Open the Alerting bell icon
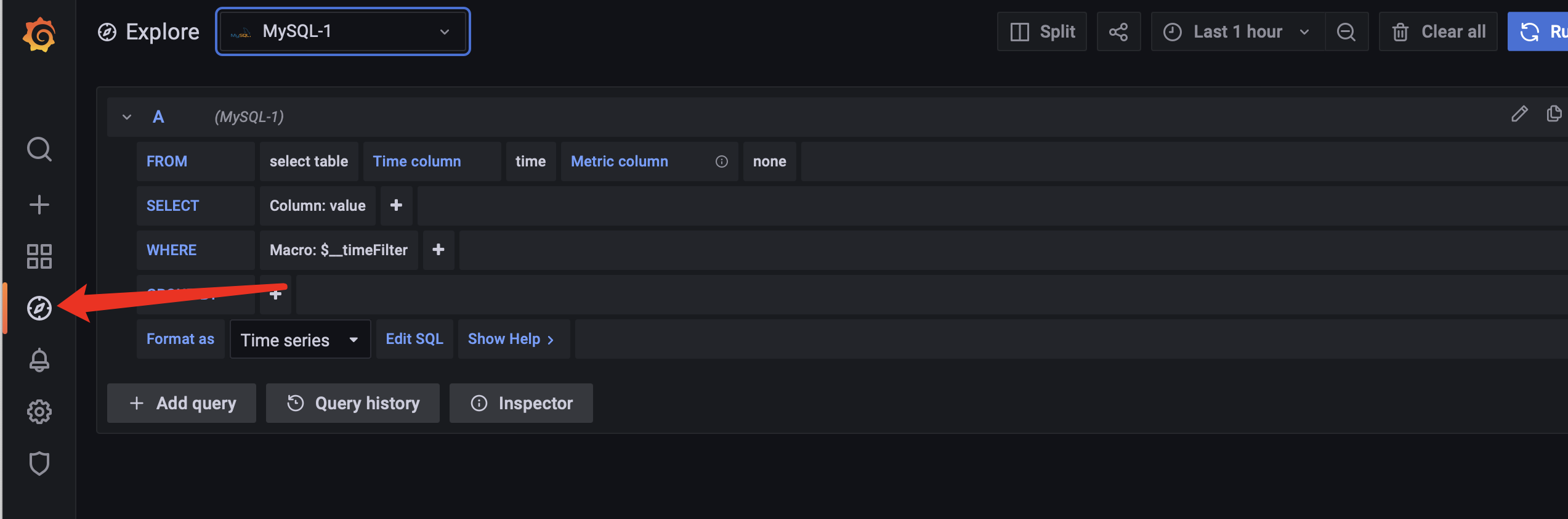 tap(39, 360)
